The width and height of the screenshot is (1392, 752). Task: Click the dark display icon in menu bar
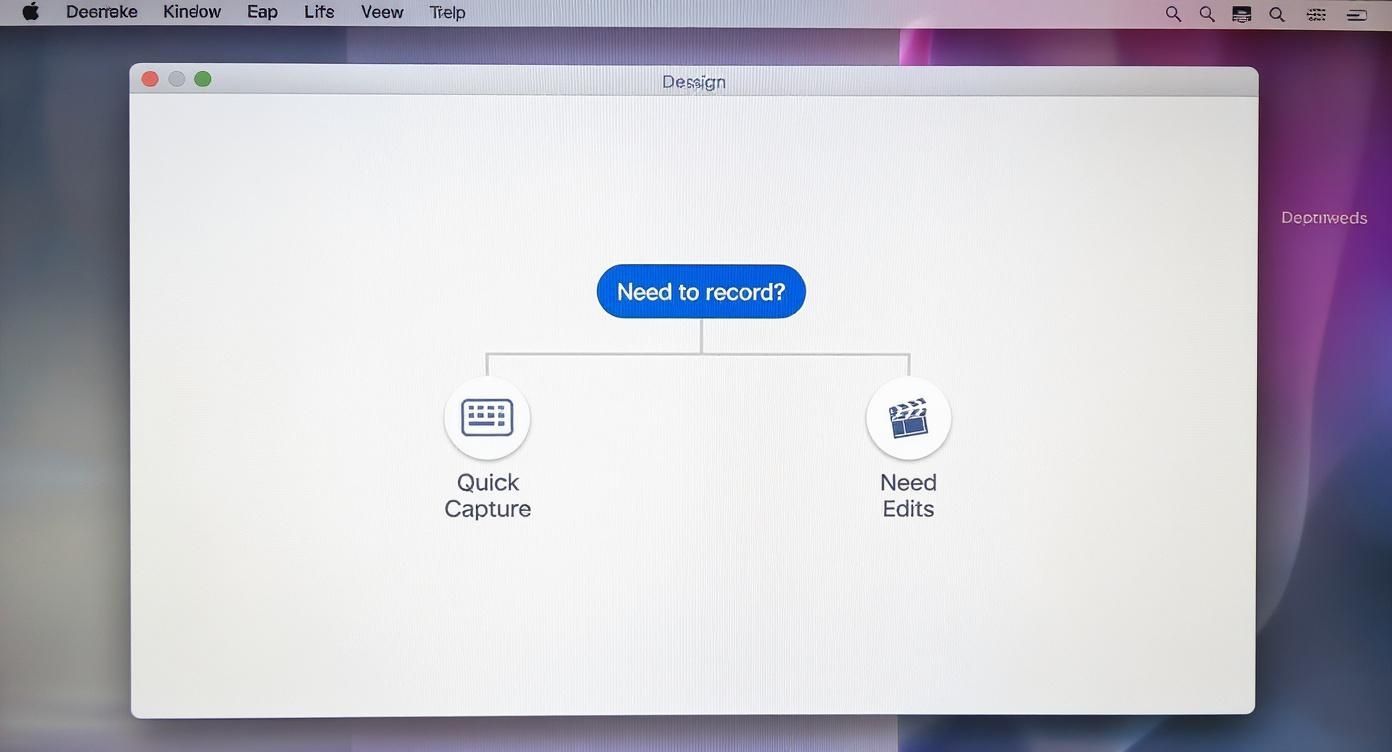click(x=1241, y=14)
